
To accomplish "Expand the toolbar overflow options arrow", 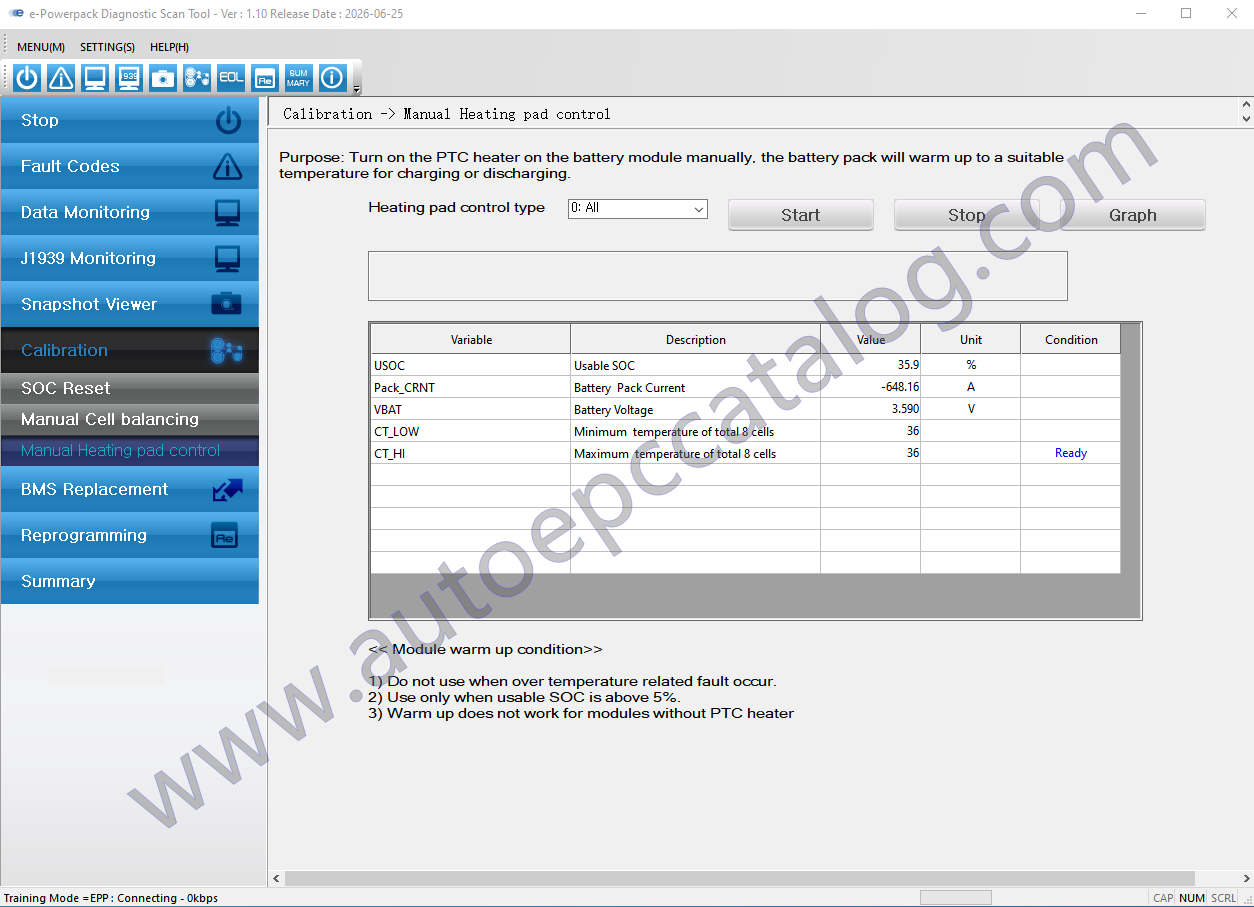I will 357,90.
